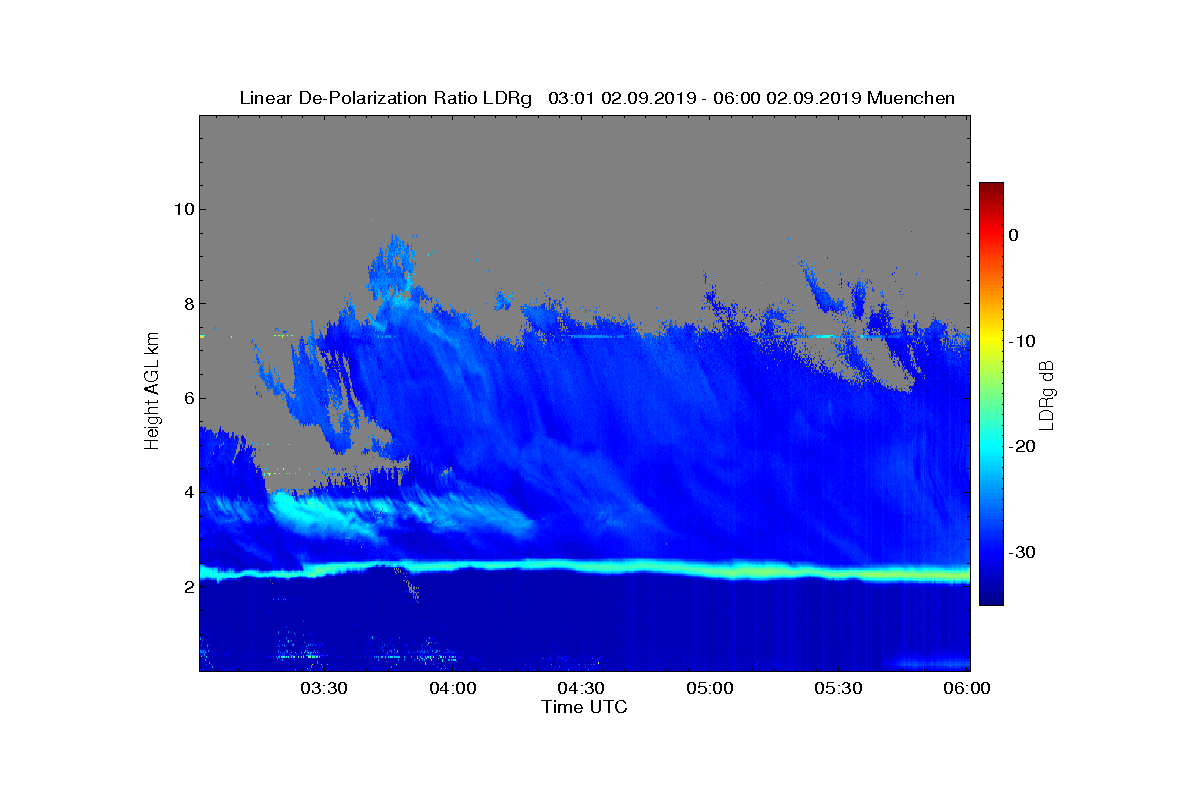Click the bright melting layer band near 2 km

[x=585, y=568]
